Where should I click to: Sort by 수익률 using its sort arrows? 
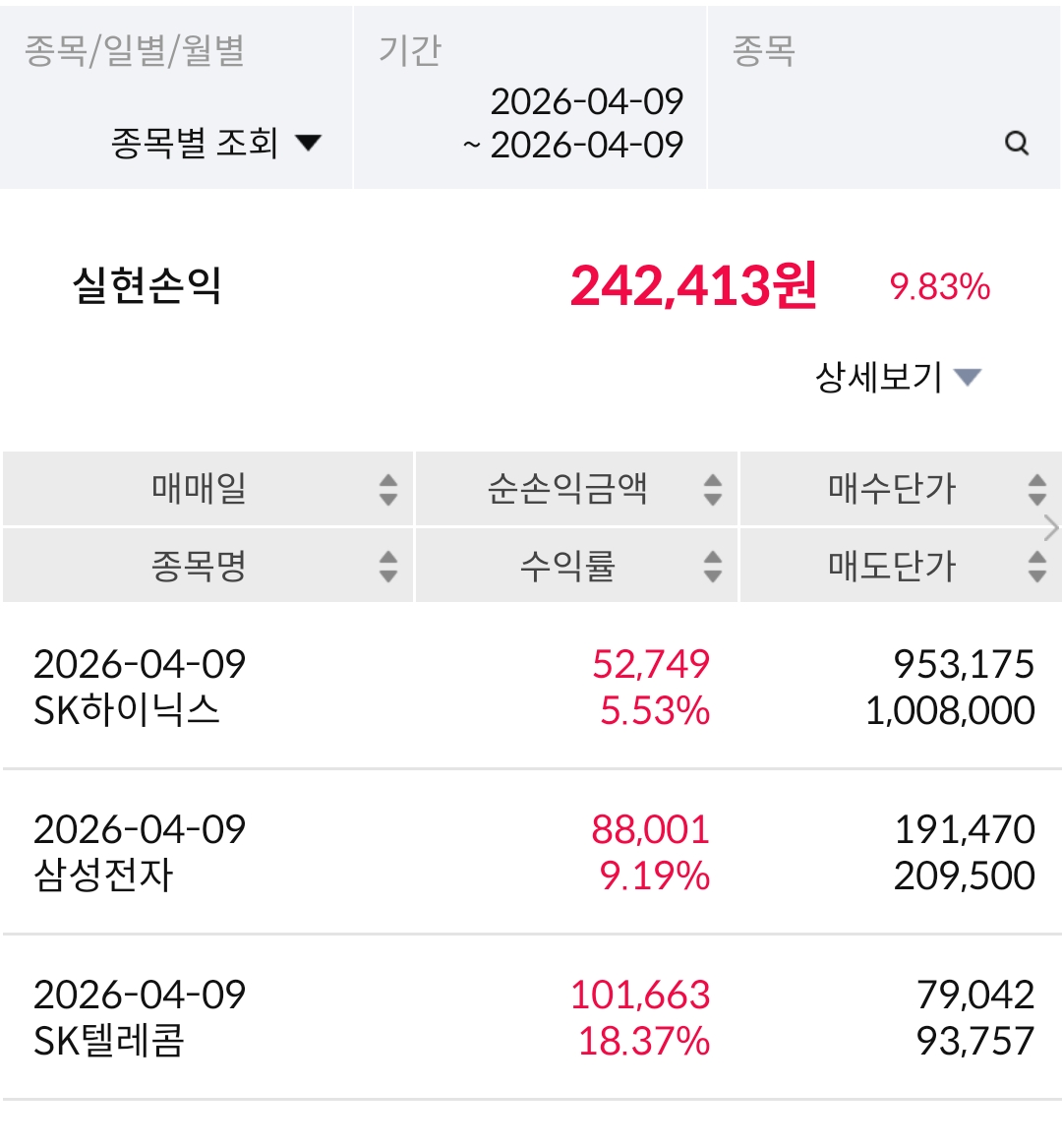coord(713,566)
